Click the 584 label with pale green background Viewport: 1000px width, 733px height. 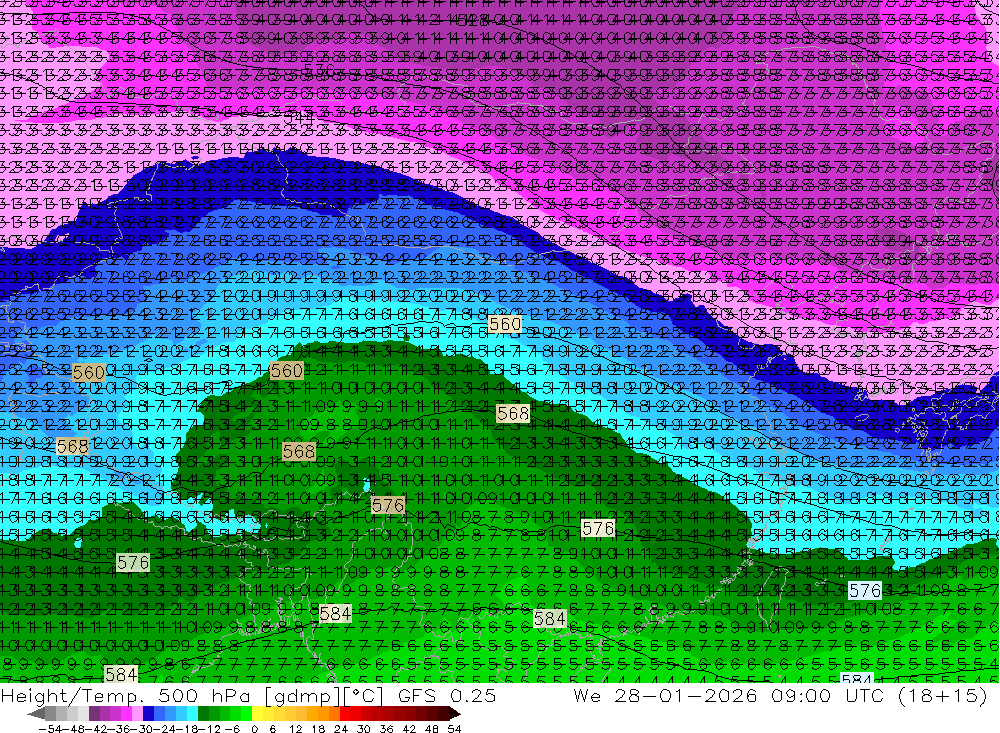(x=549, y=618)
